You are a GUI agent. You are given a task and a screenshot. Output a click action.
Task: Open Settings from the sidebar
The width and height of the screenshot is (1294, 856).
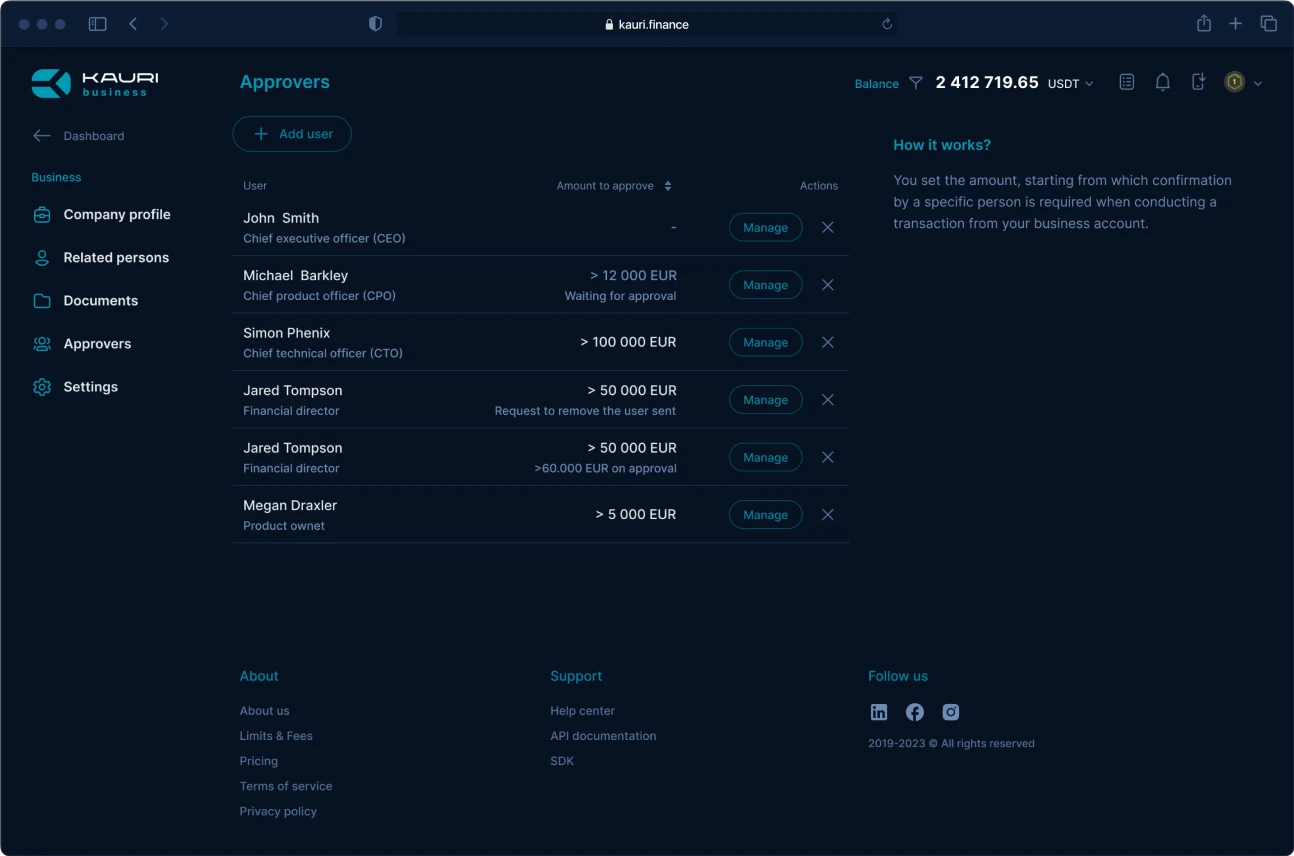[x=90, y=387]
